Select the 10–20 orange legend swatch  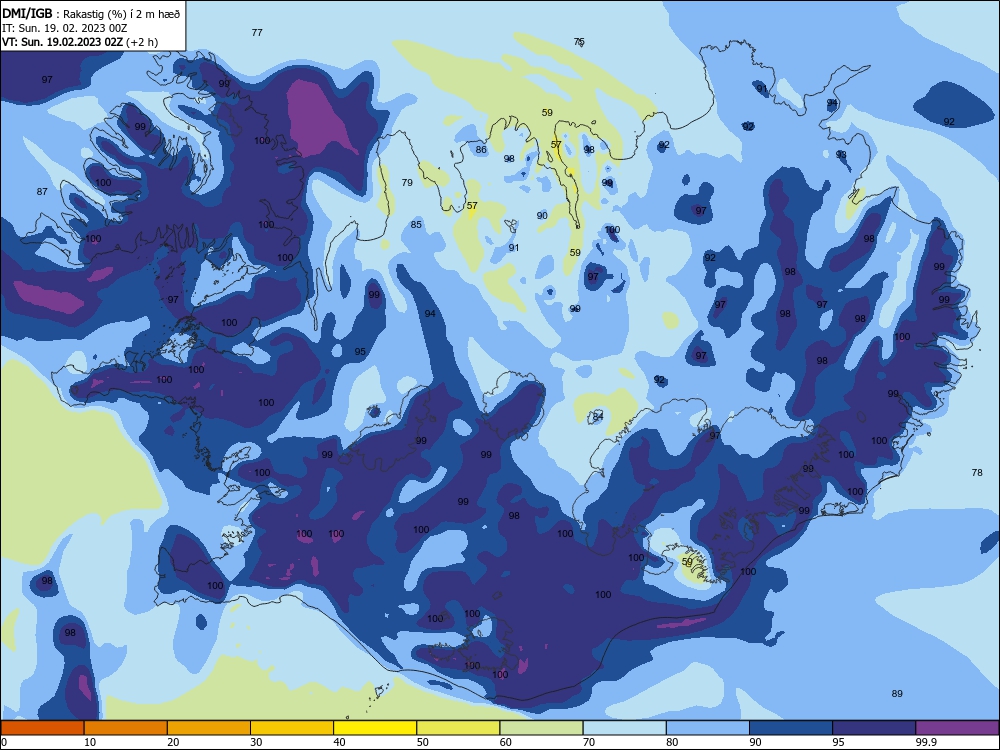tap(126, 728)
